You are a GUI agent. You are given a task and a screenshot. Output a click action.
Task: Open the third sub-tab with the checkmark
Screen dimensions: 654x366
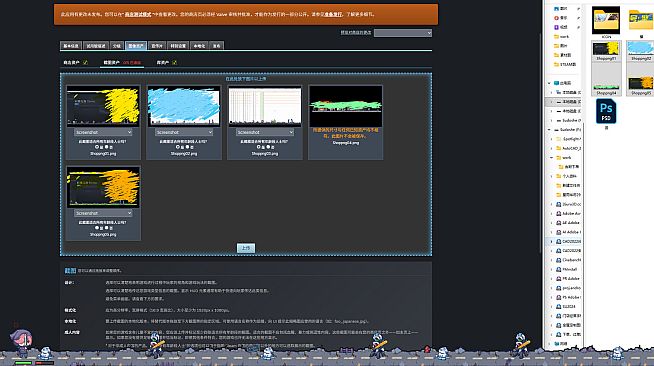[166, 63]
